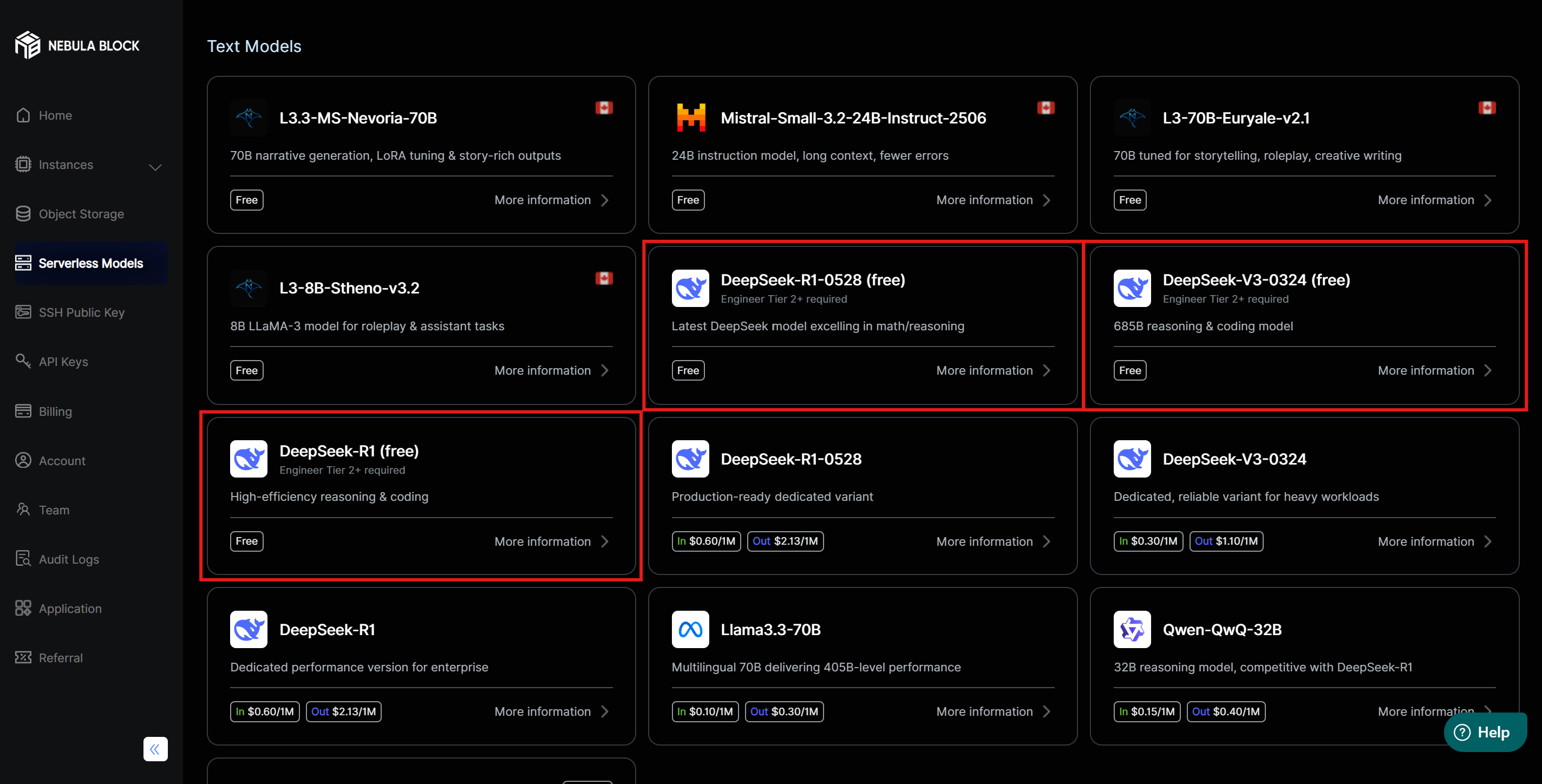Click L3-70B-Euryale-v2.1 model logo
Image resolution: width=1542 pixels, height=784 pixels.
1132,117
